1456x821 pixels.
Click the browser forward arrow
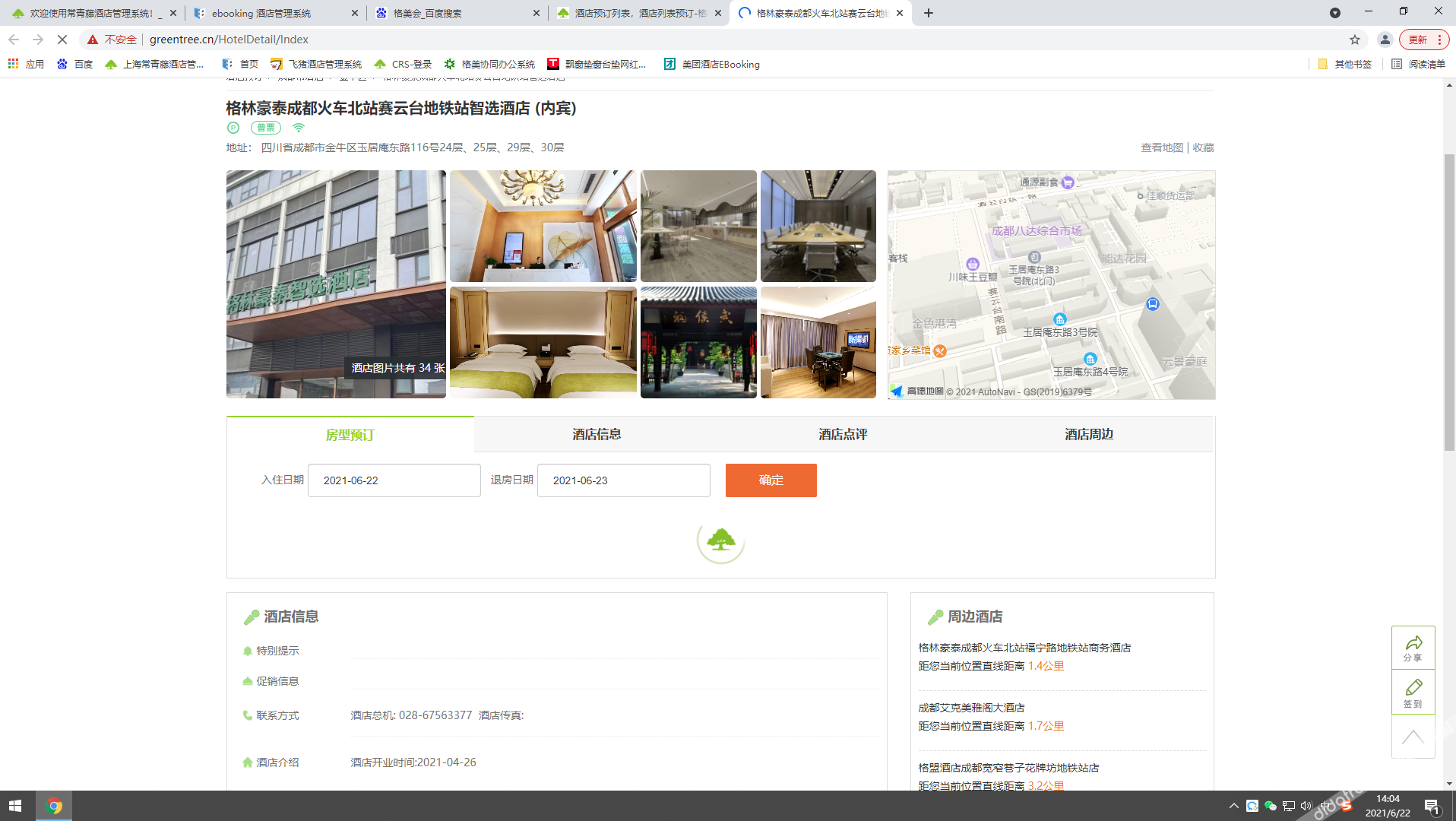[38, 40]
